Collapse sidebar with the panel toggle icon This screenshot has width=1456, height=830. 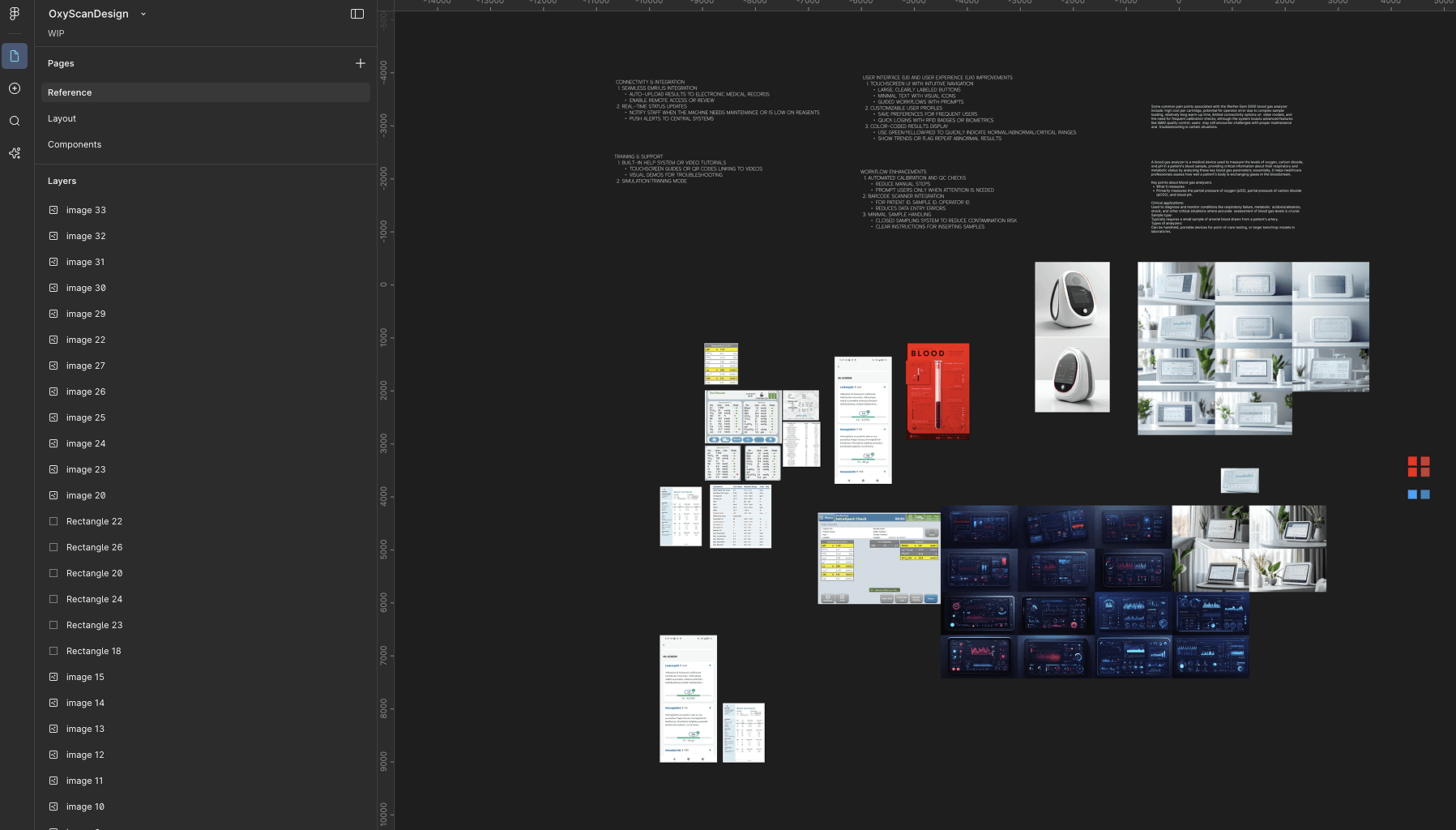click(357, 14)
